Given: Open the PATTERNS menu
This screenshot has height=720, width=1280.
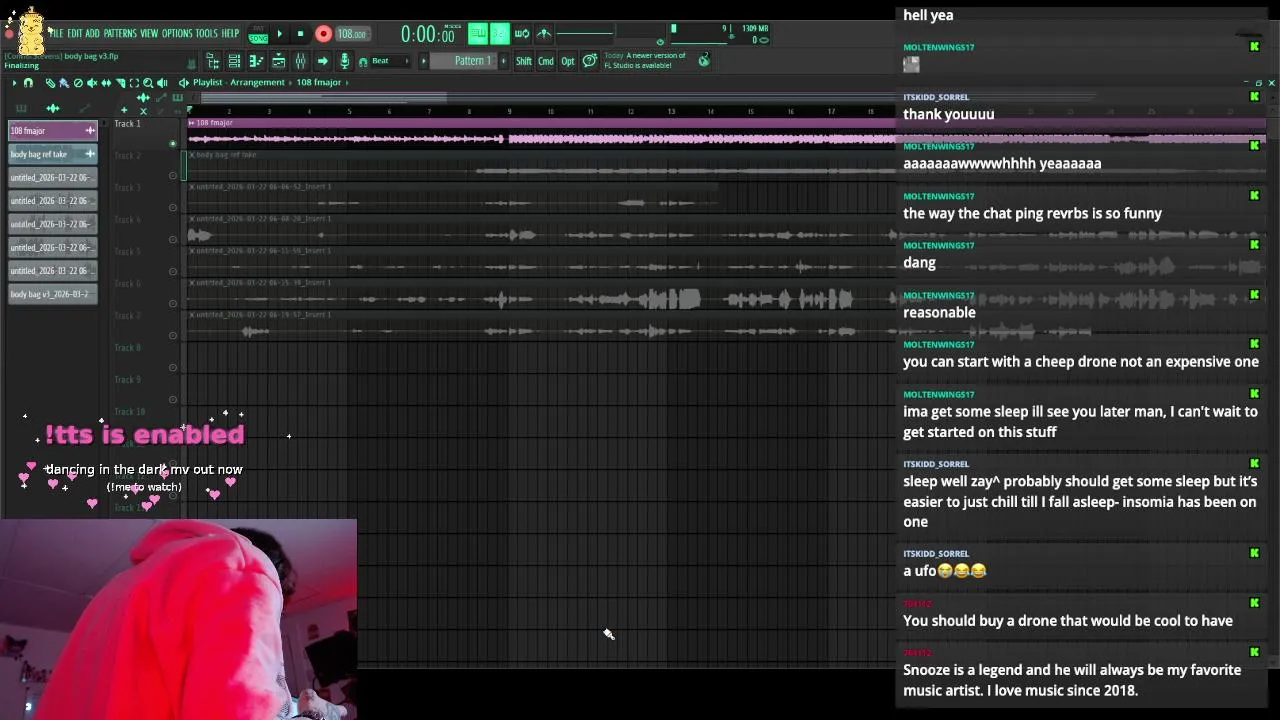Looking at the screenshot, I should 120,33.
